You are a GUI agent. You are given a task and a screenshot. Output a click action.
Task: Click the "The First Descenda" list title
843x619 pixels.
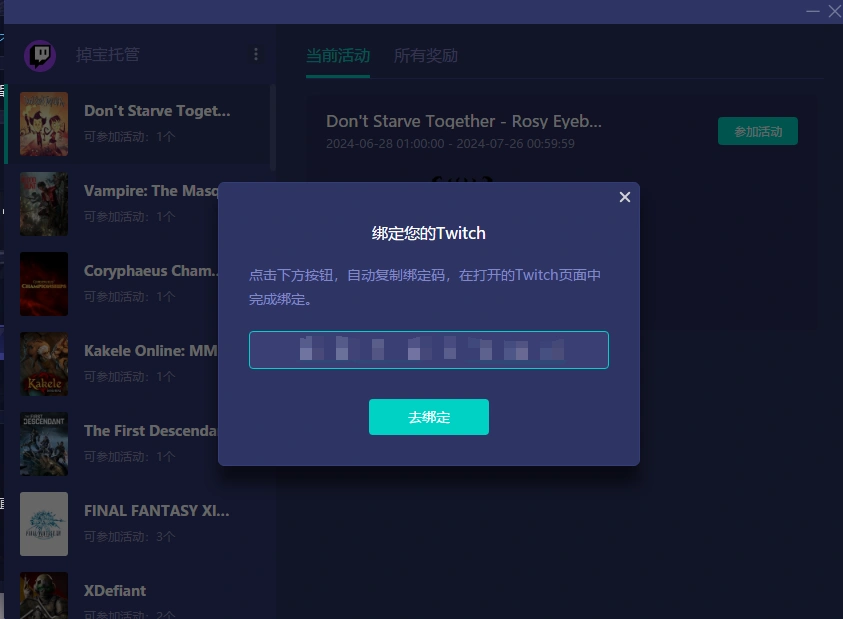(151, 431)
